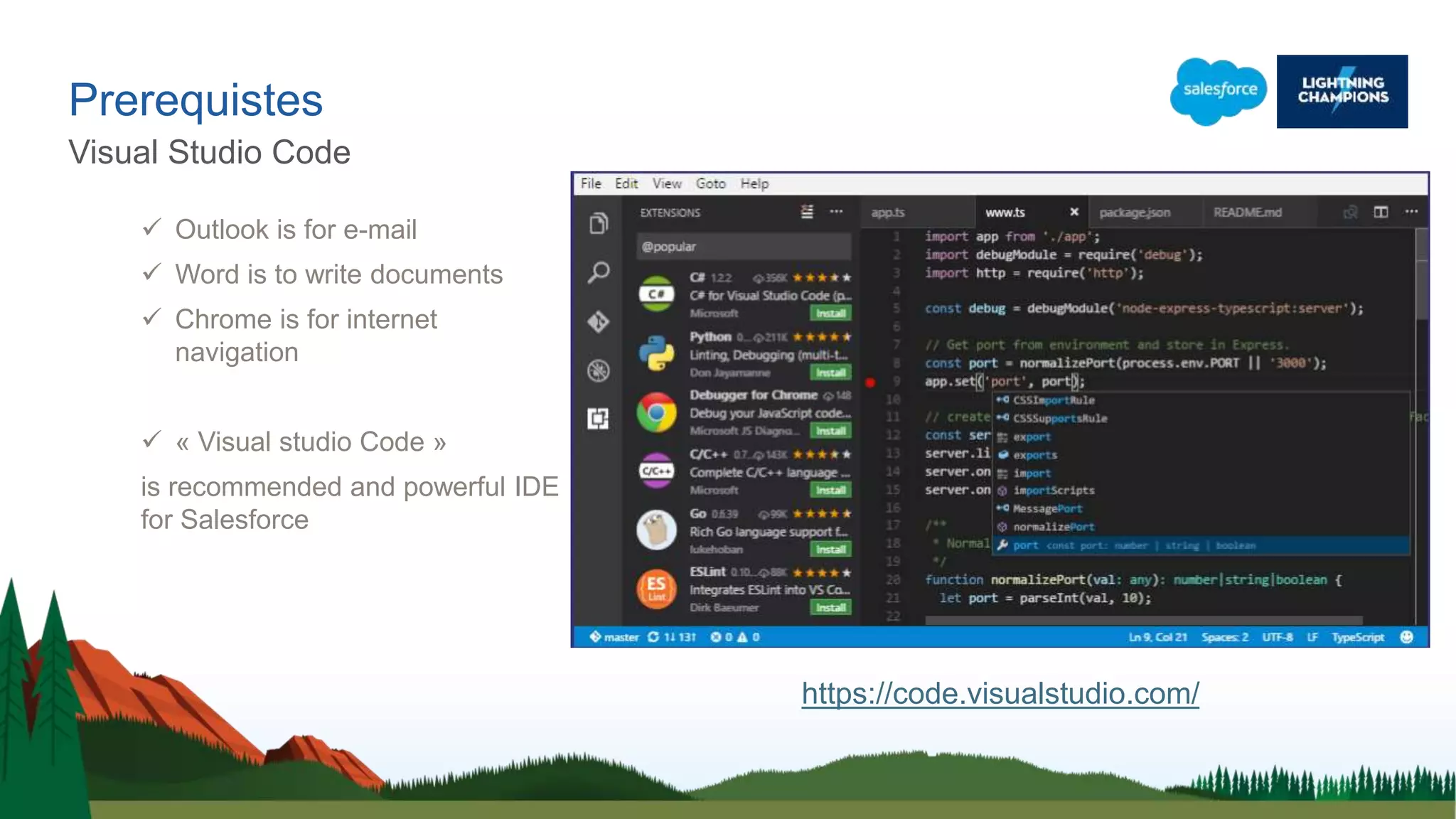The image size is (1456, 819).
Task: Select the www.ts tab
Action: point(1031,212)
